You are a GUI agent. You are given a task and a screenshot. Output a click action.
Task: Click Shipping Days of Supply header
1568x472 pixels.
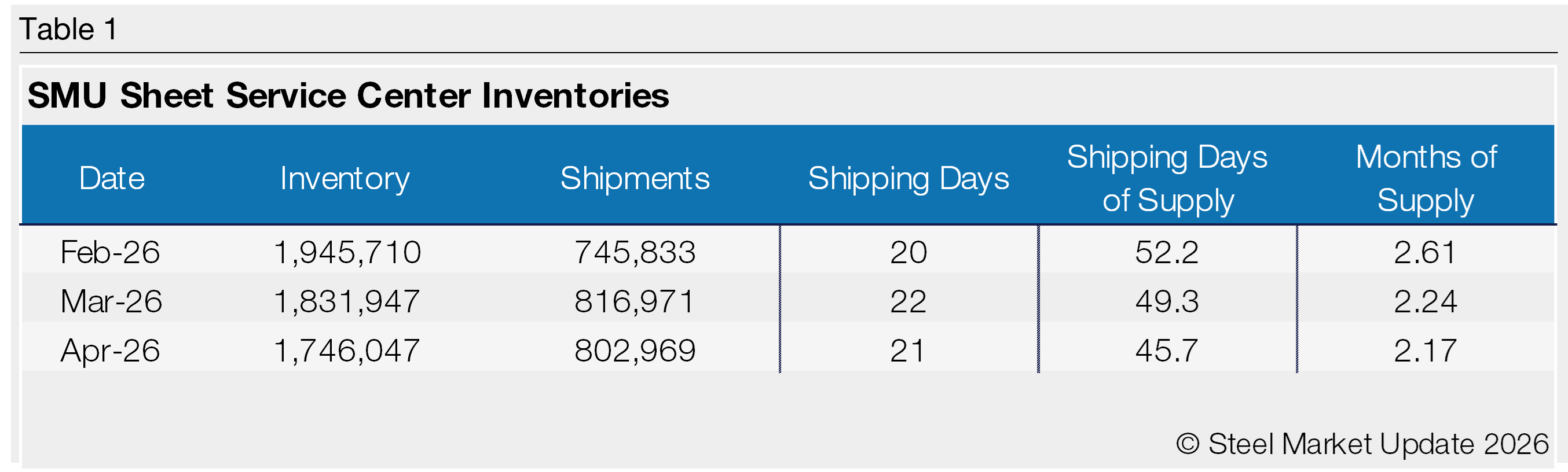click(x=1167, y=178)
